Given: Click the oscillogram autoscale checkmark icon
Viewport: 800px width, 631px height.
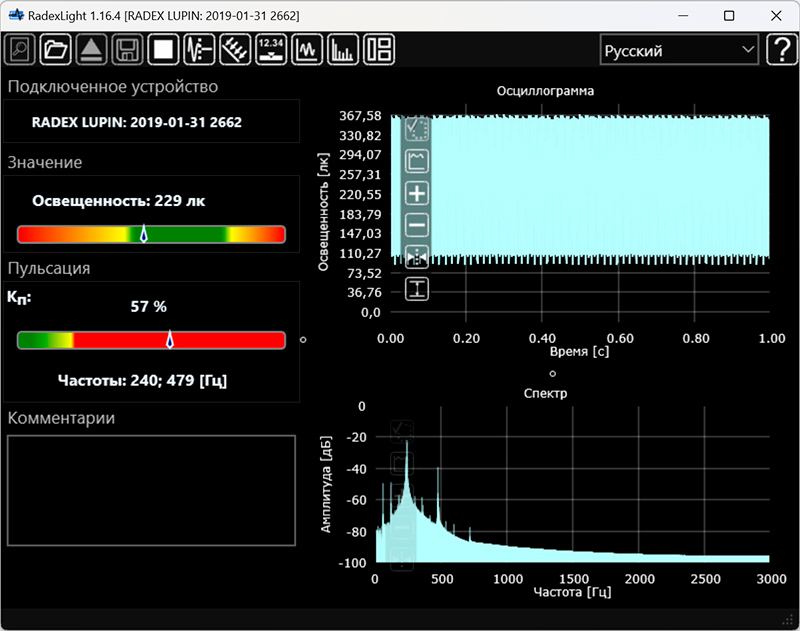Looking at the screenshot, I should tap(417, 129).
